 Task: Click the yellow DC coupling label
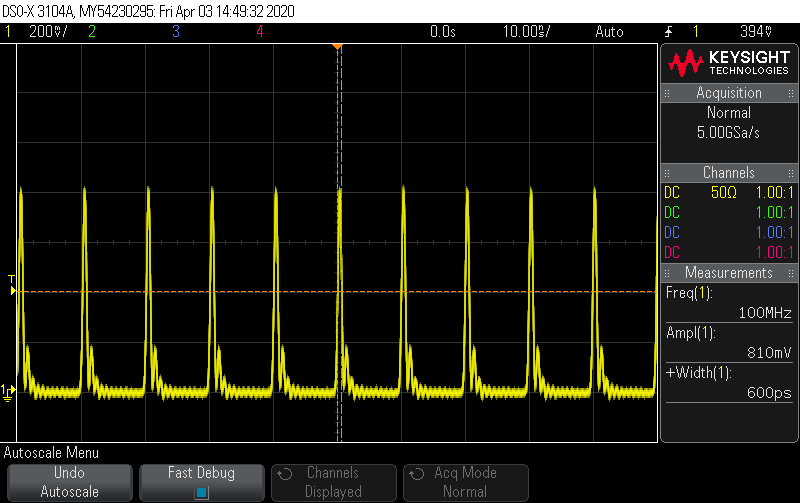coord(672,193)
